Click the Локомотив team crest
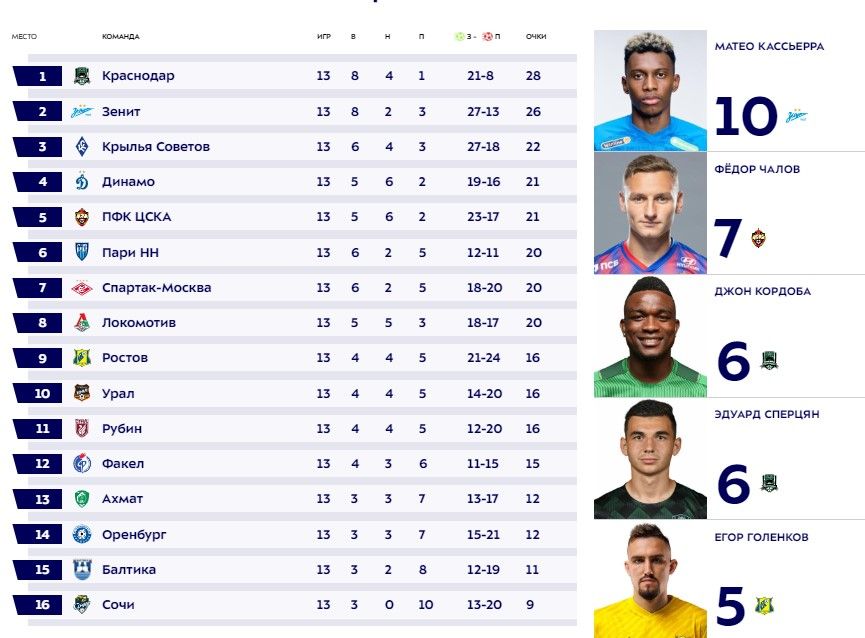Screen dimensions: 865x638 coord(82,323)
